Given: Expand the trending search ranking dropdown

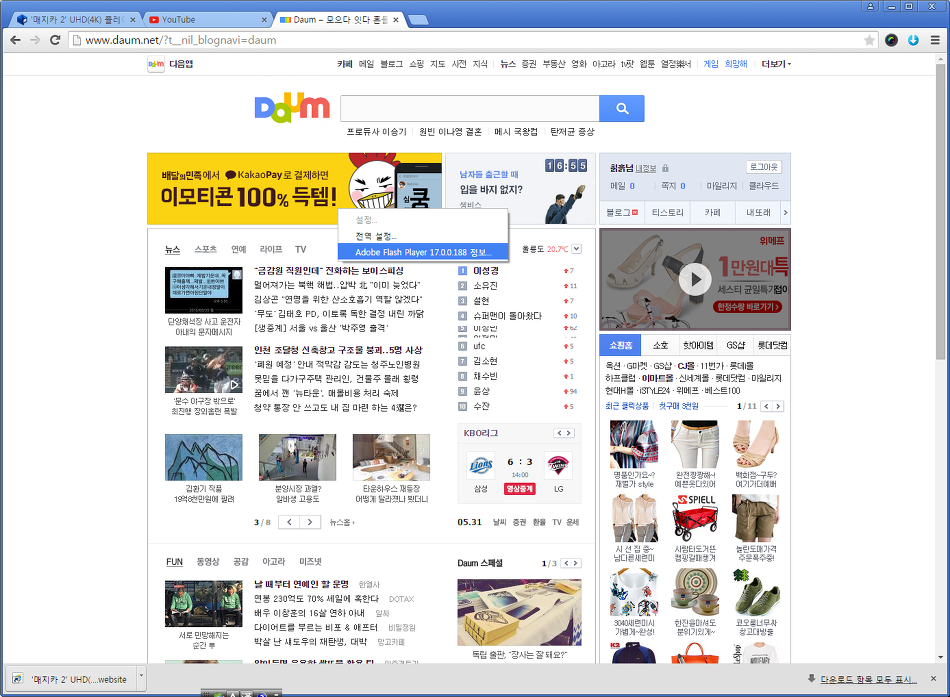Looking at the screenshot, I should [x=576, y=249].
